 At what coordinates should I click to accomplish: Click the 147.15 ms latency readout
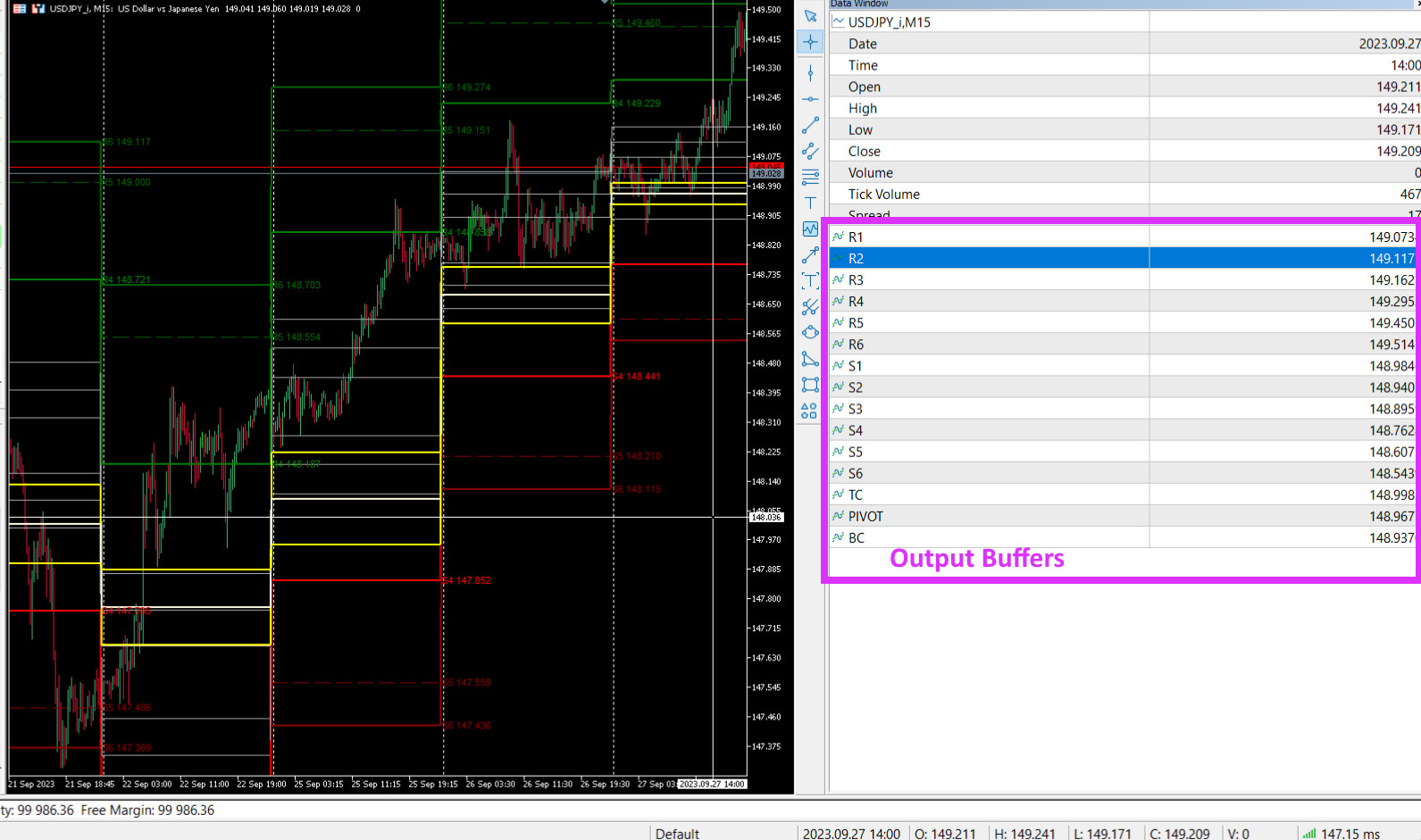1350,834
